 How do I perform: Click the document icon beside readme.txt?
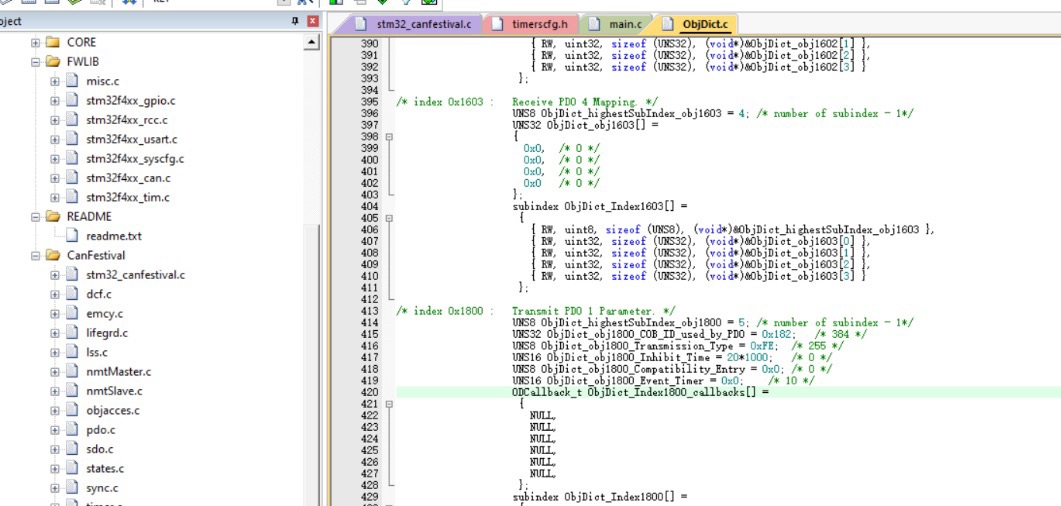coord(72,236)
